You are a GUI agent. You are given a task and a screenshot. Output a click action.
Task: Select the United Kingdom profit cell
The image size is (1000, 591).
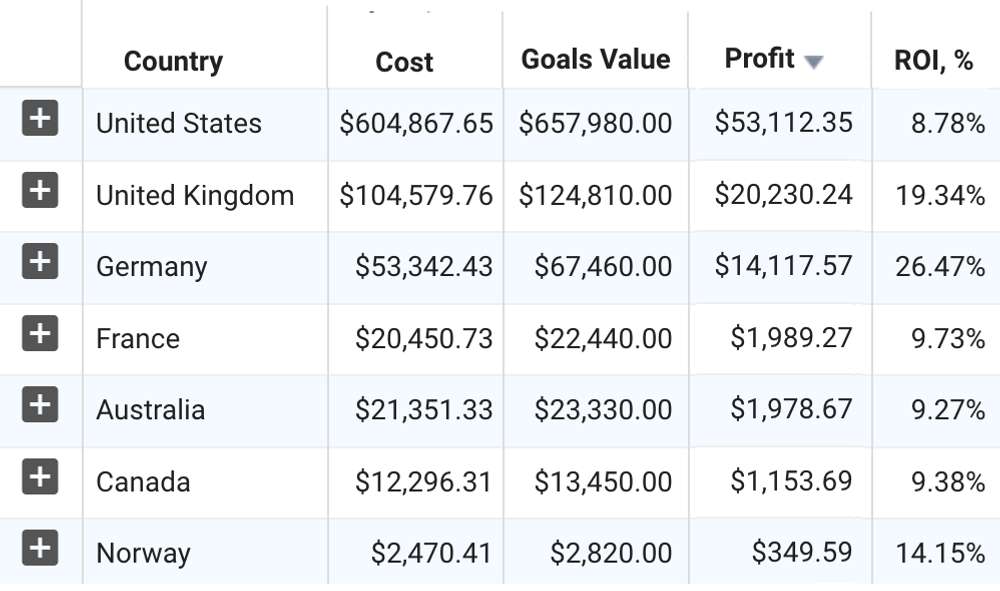(783, 195)
